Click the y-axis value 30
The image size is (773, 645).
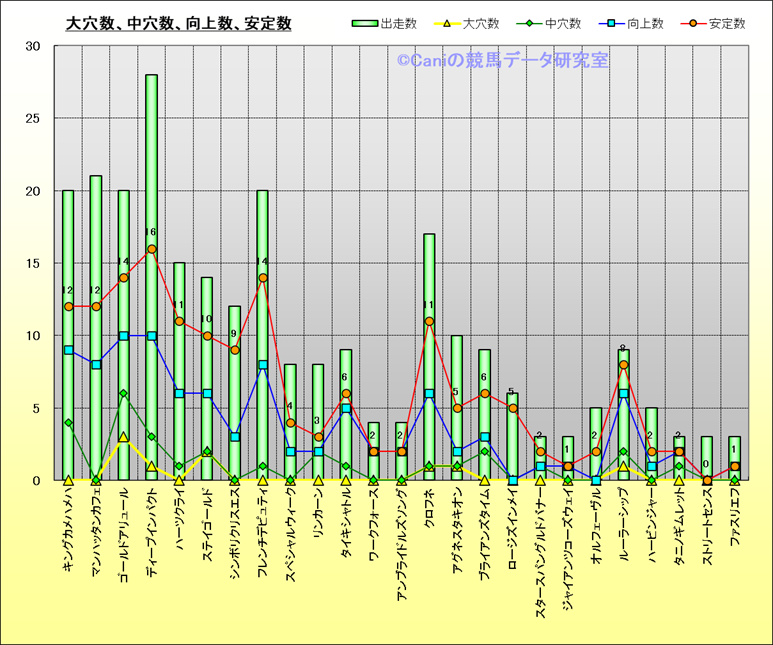pos(33,46)
